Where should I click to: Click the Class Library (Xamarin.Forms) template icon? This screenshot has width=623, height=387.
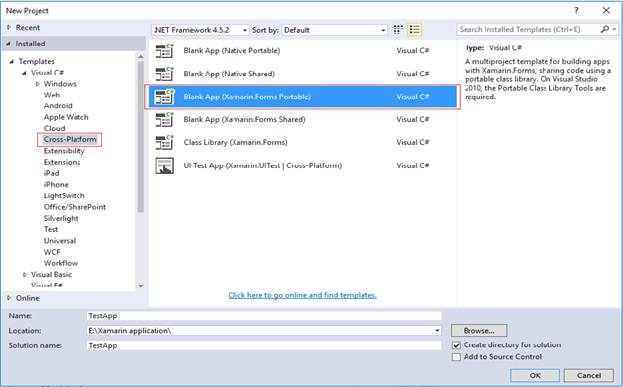[x=164, y=142]
